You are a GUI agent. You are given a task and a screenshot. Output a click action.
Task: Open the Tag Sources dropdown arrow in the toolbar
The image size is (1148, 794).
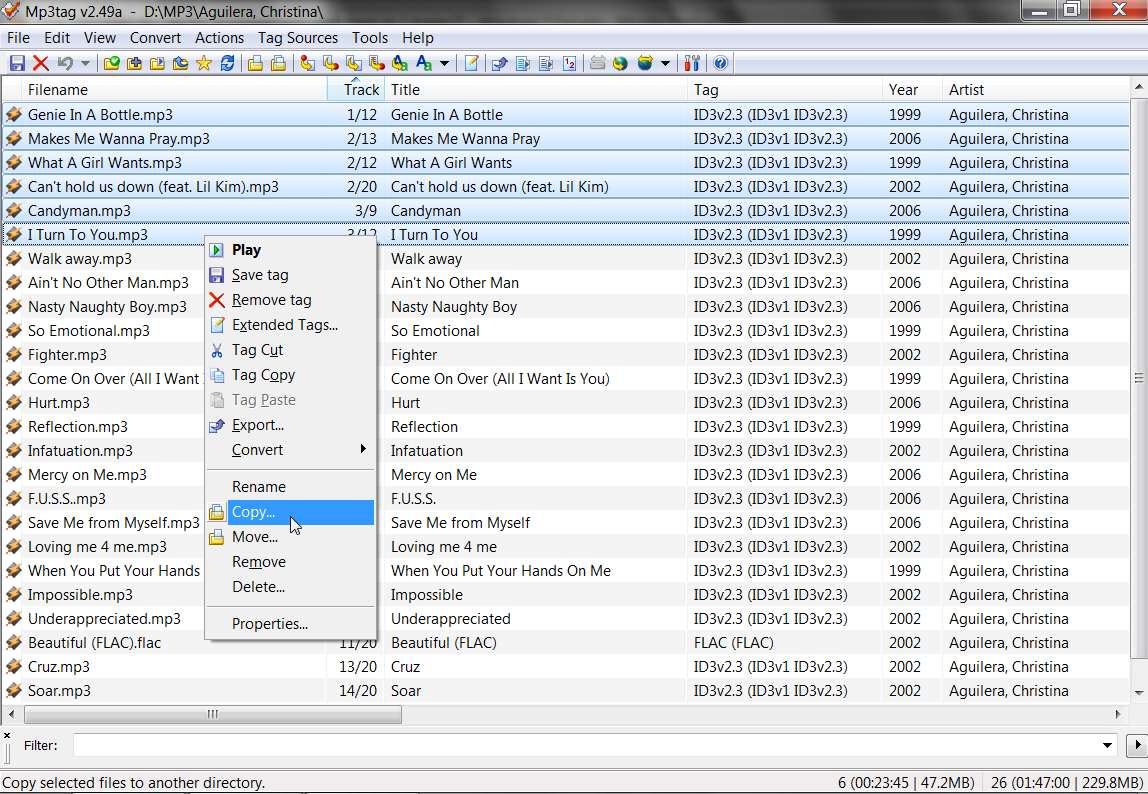(x=665, y=64)
